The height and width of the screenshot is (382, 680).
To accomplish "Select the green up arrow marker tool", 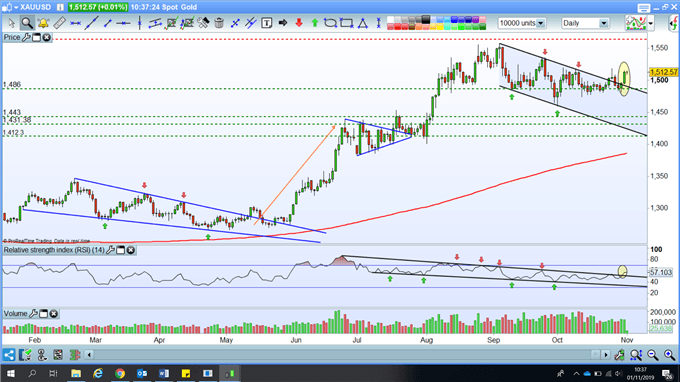I will 315,23.
